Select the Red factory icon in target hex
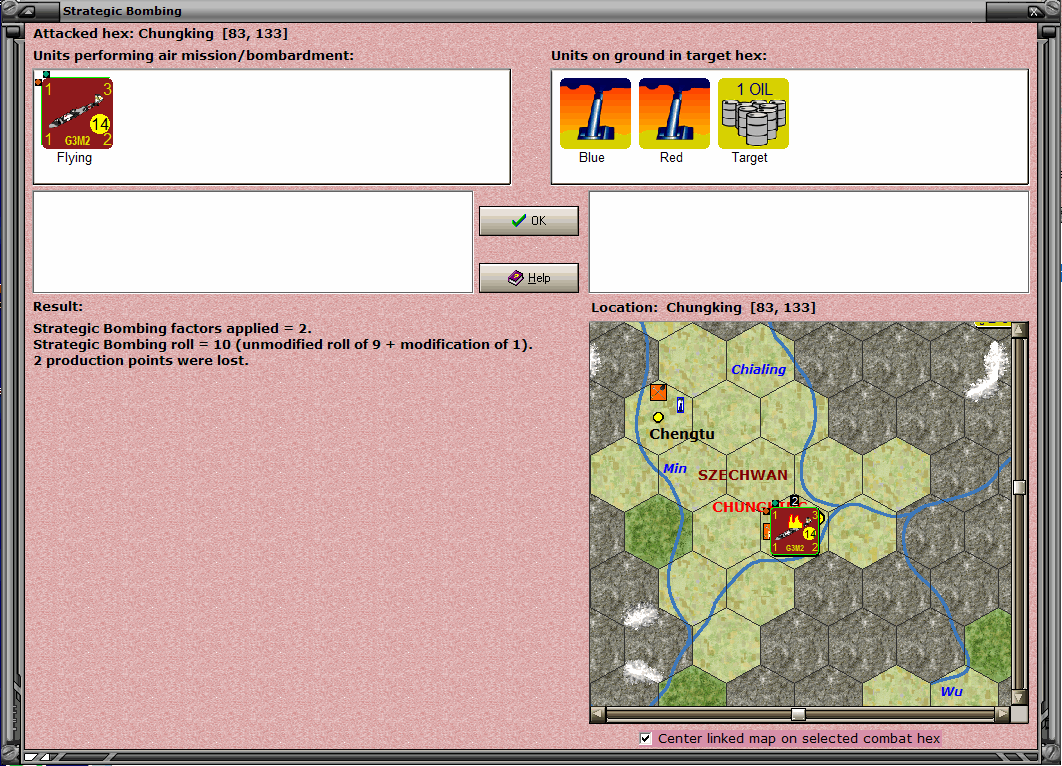Viewport: 1062px width, 766px height. [x=675, y=113]
